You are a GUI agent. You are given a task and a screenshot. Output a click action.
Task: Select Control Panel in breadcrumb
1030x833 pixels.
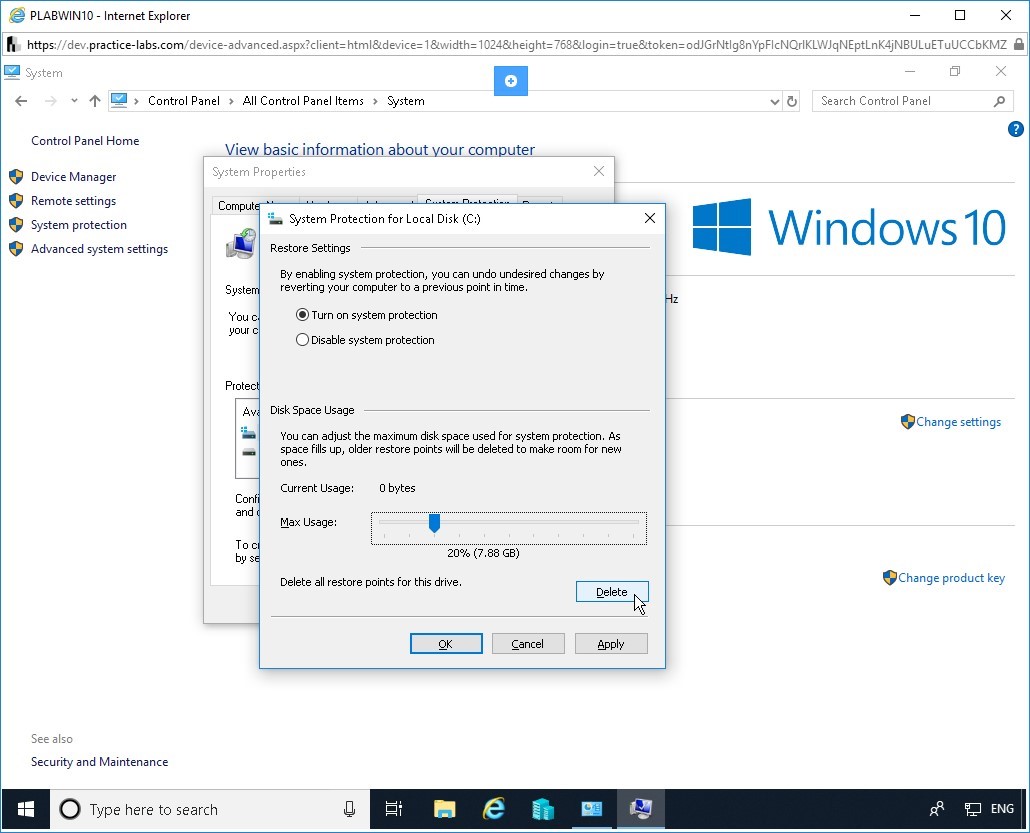pos(184,101)
